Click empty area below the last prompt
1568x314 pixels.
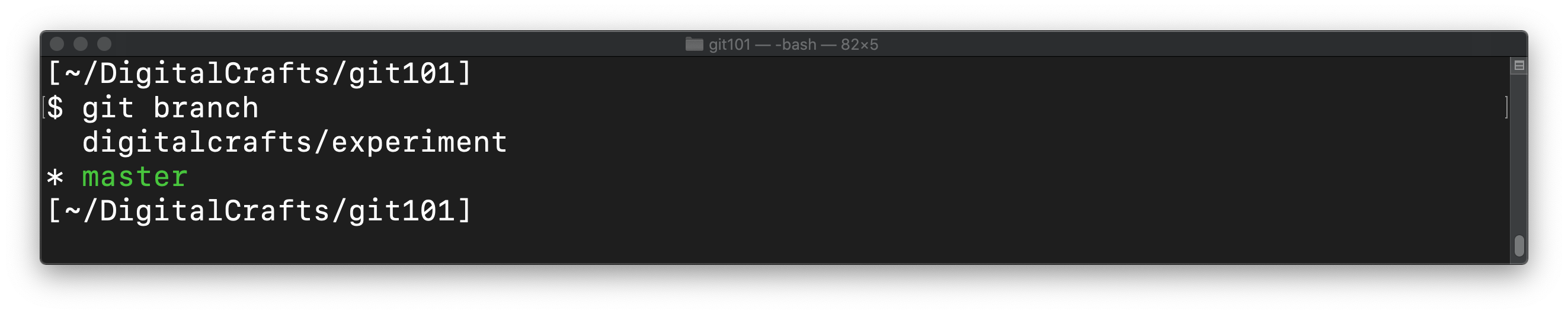(x=731, y=243)
